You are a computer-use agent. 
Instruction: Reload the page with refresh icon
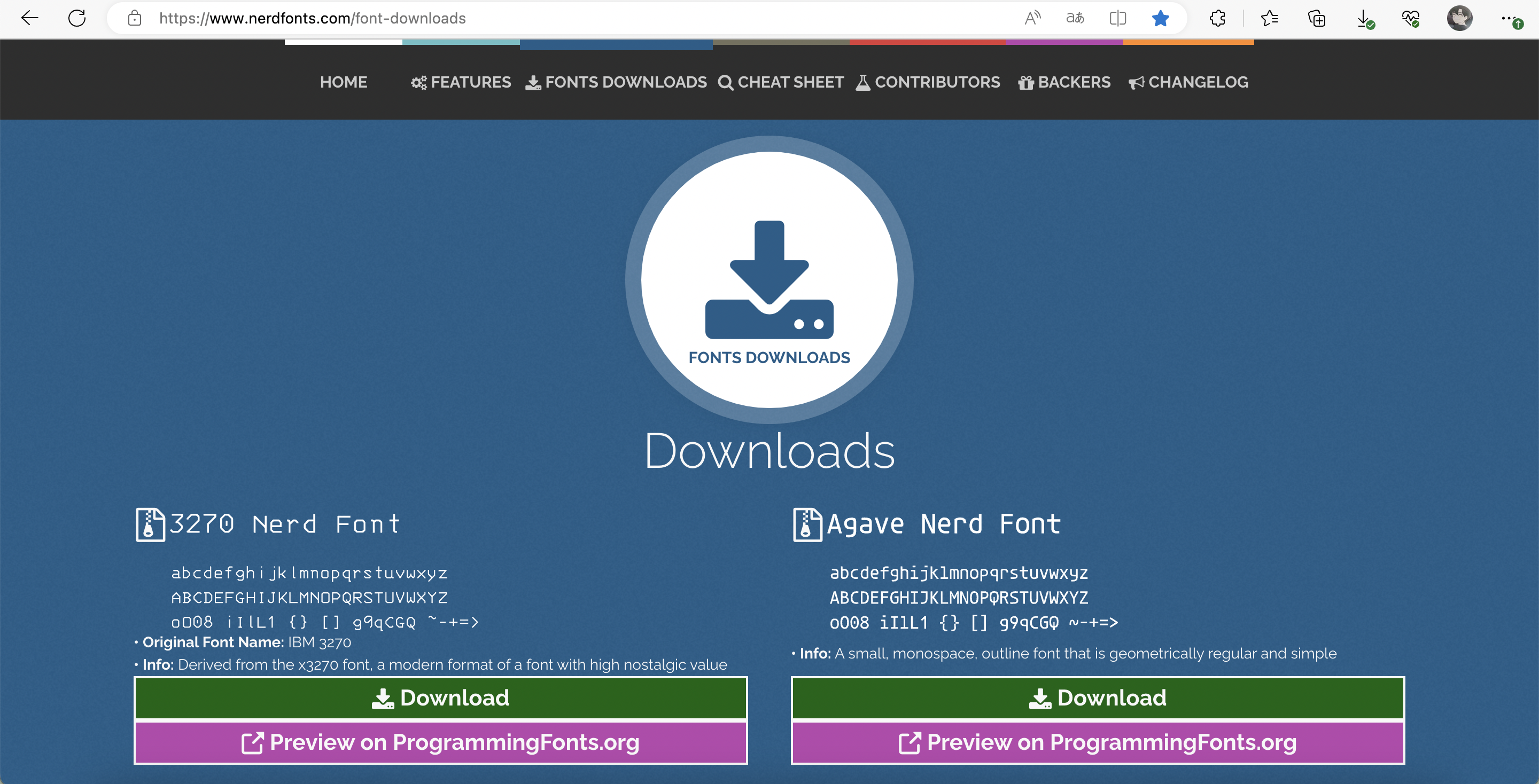point(77,18)
